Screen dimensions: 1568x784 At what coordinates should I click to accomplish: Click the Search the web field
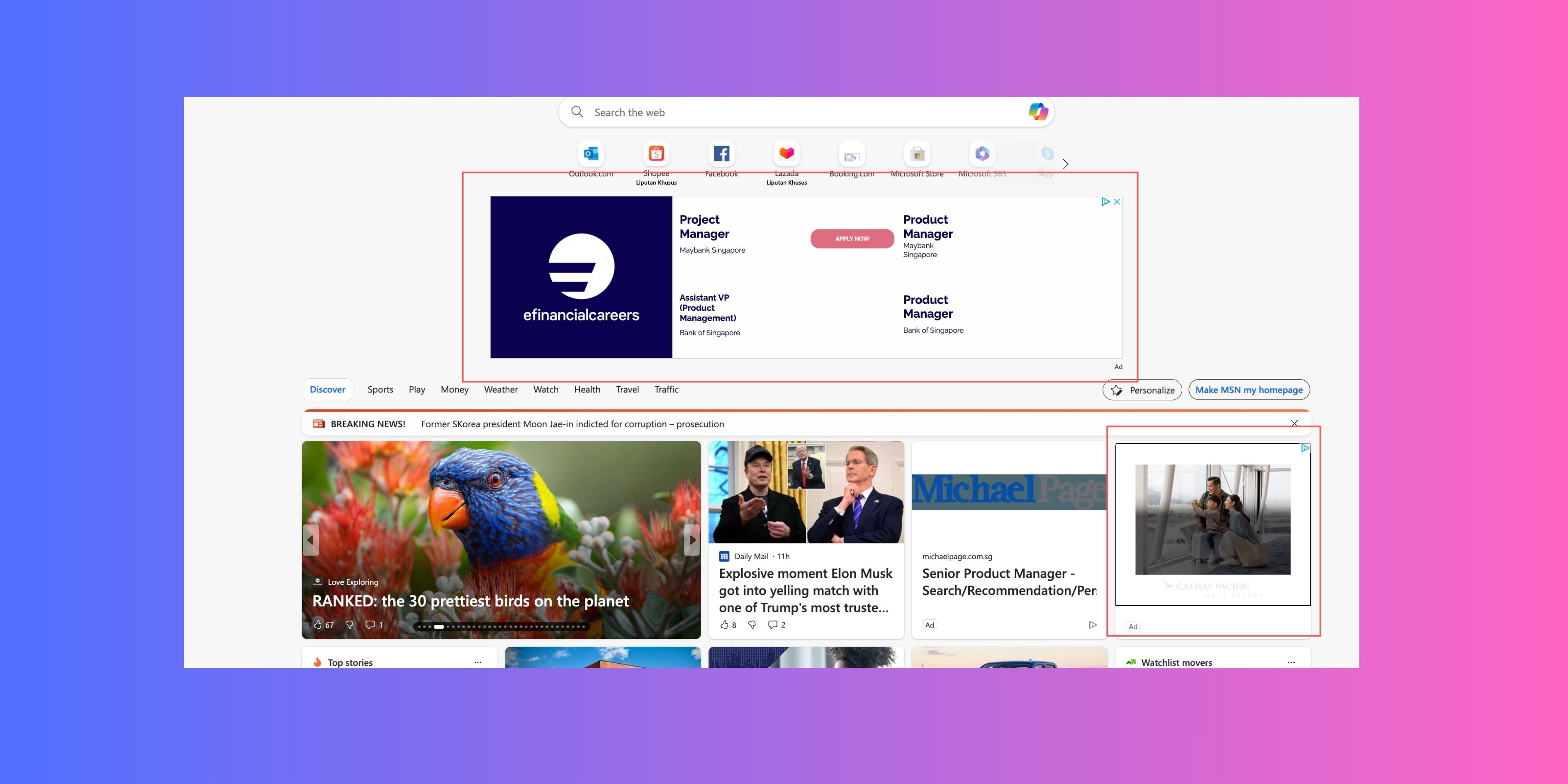click(791, 112)
